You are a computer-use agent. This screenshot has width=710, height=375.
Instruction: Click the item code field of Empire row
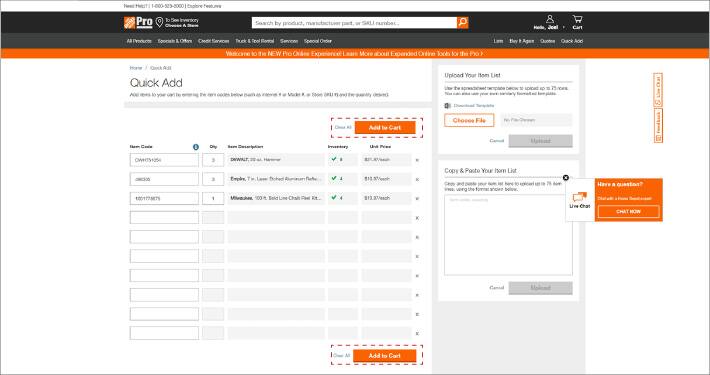point(164,179)
